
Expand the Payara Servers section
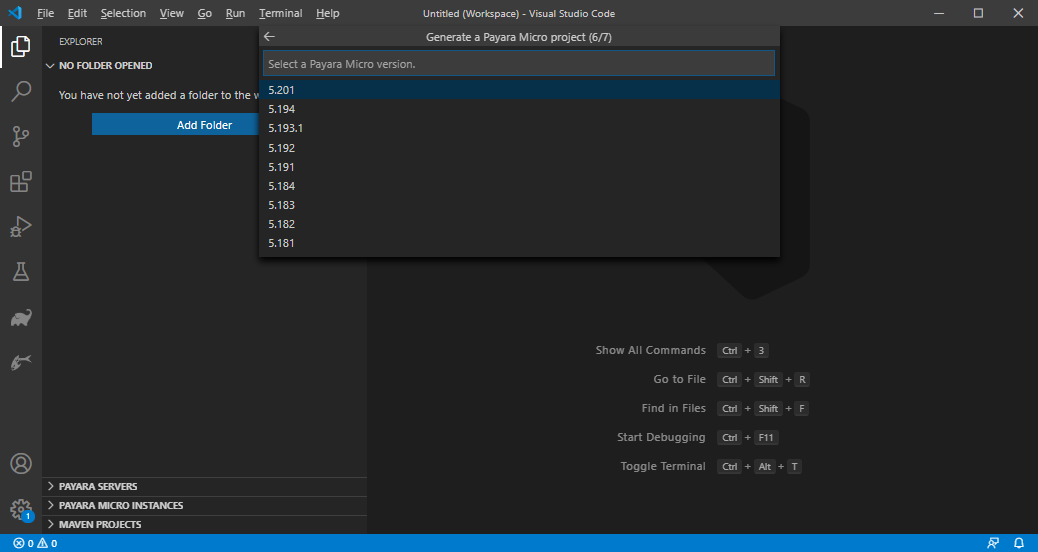click(98, 486)
